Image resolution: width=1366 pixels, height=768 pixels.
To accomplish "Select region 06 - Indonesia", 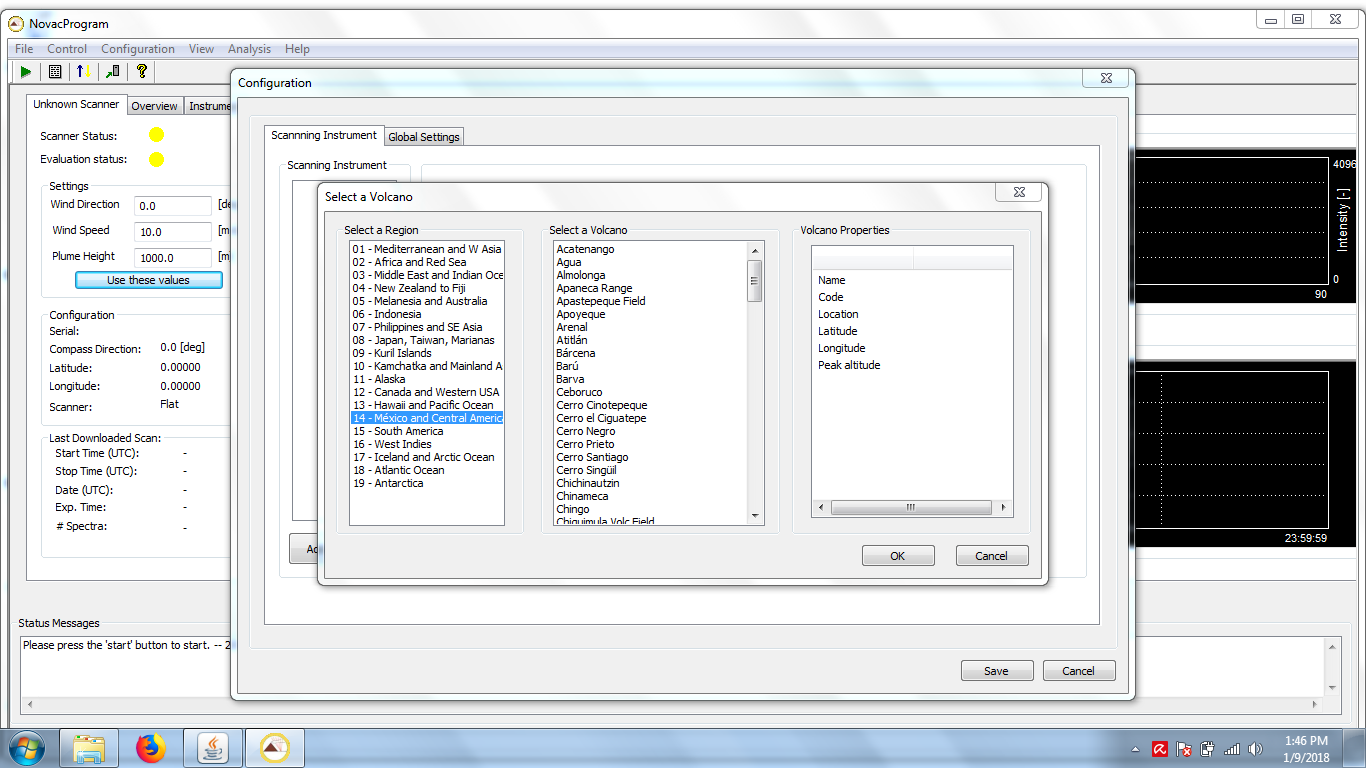I will [426, 314].
